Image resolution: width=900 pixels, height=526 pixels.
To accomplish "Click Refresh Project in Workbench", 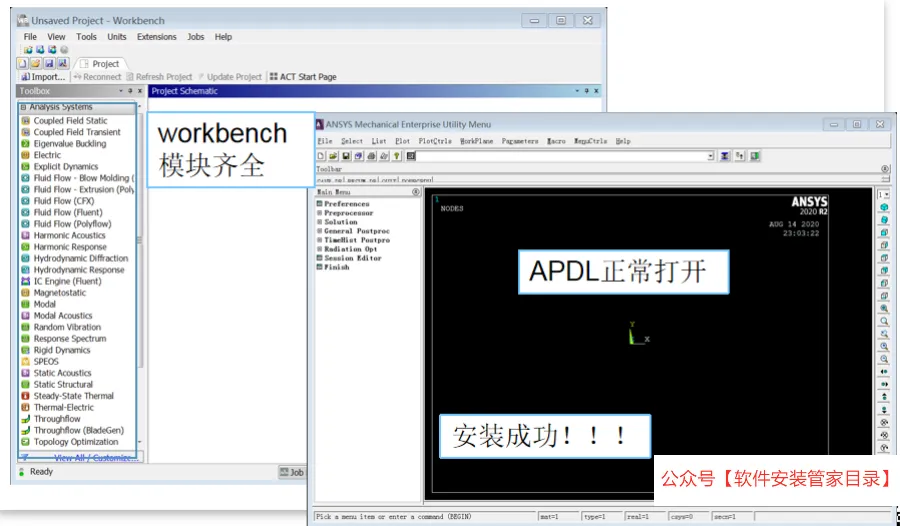I will click(x=159, y=76).
